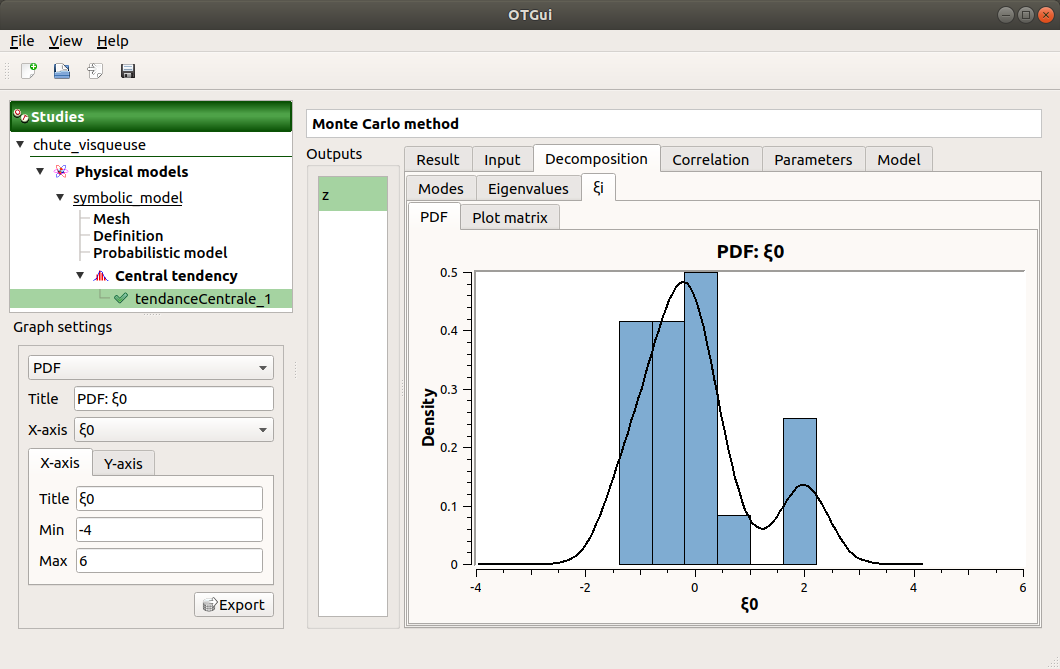Click the green checkmark beside tendanceCentrale_1
The image size is (1060, 669).
click(121, 298)
